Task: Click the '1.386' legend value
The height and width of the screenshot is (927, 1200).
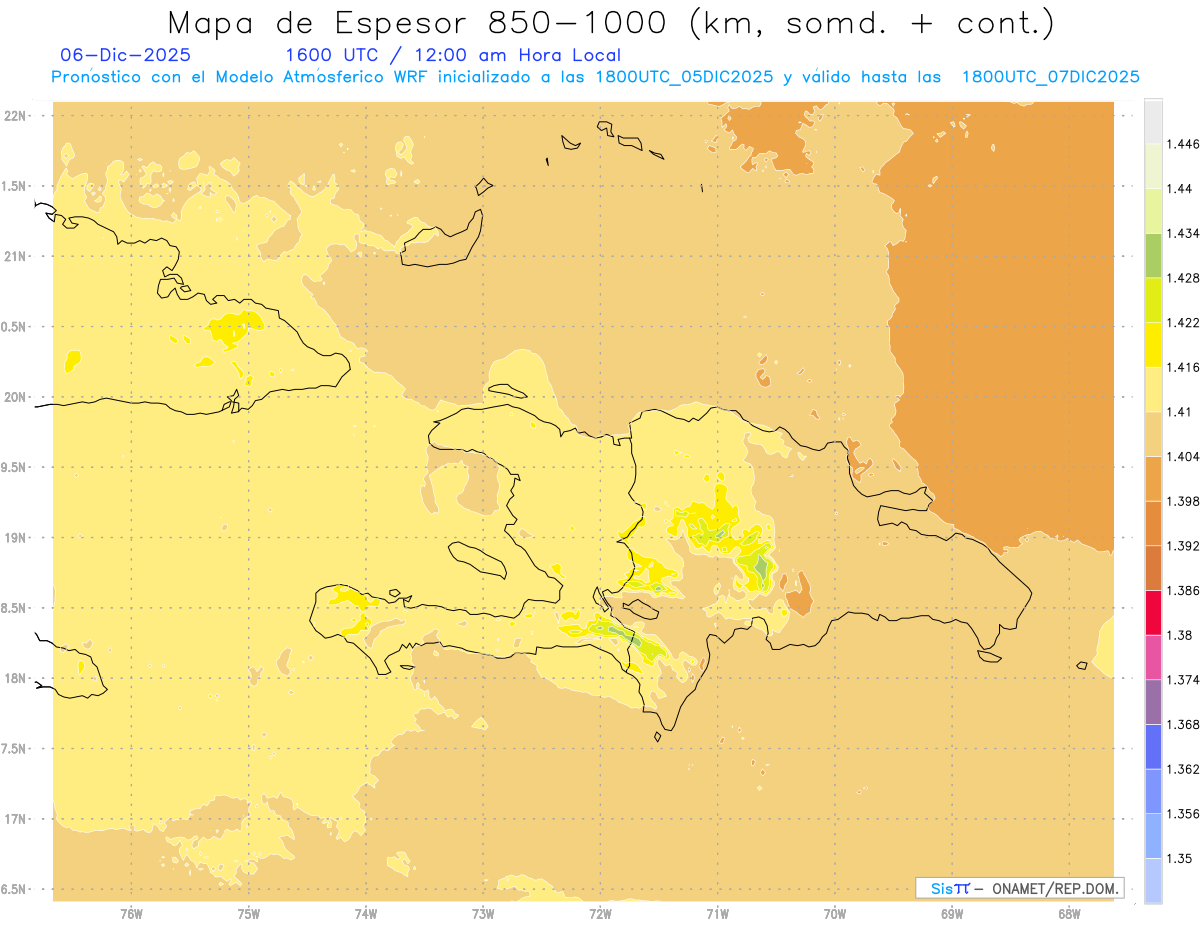Action: point(1183,591)
